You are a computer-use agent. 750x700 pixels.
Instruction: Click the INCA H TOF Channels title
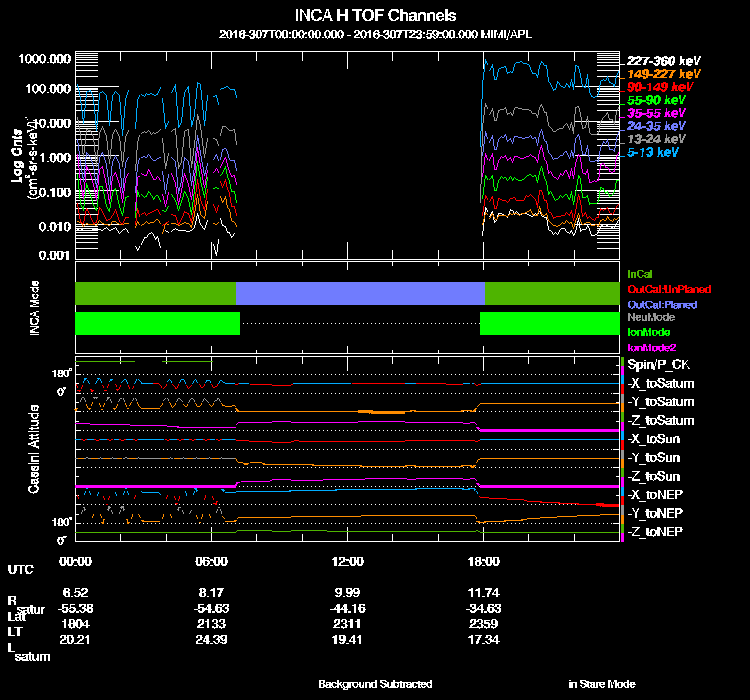pyautogui.click(x=375, y=16)
